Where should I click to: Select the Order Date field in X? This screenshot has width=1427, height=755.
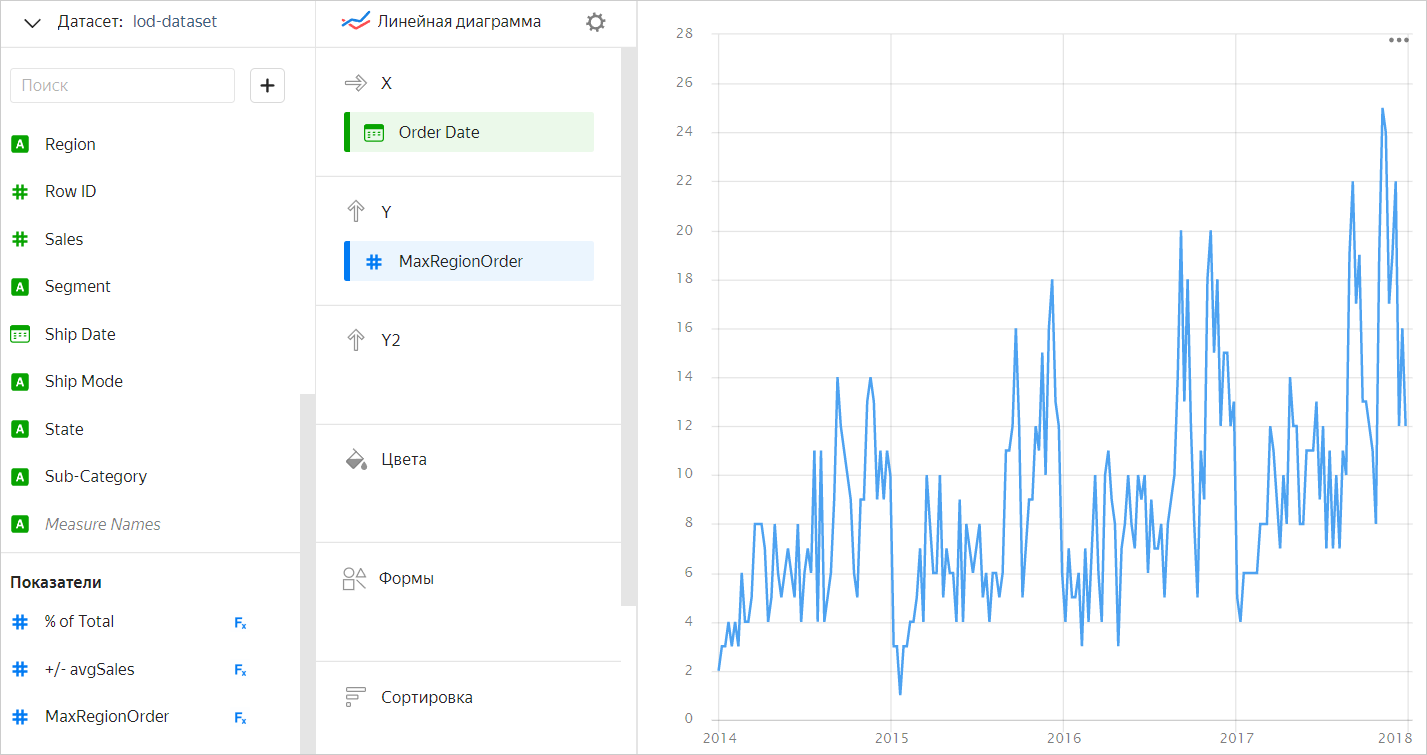pos(470,132)
